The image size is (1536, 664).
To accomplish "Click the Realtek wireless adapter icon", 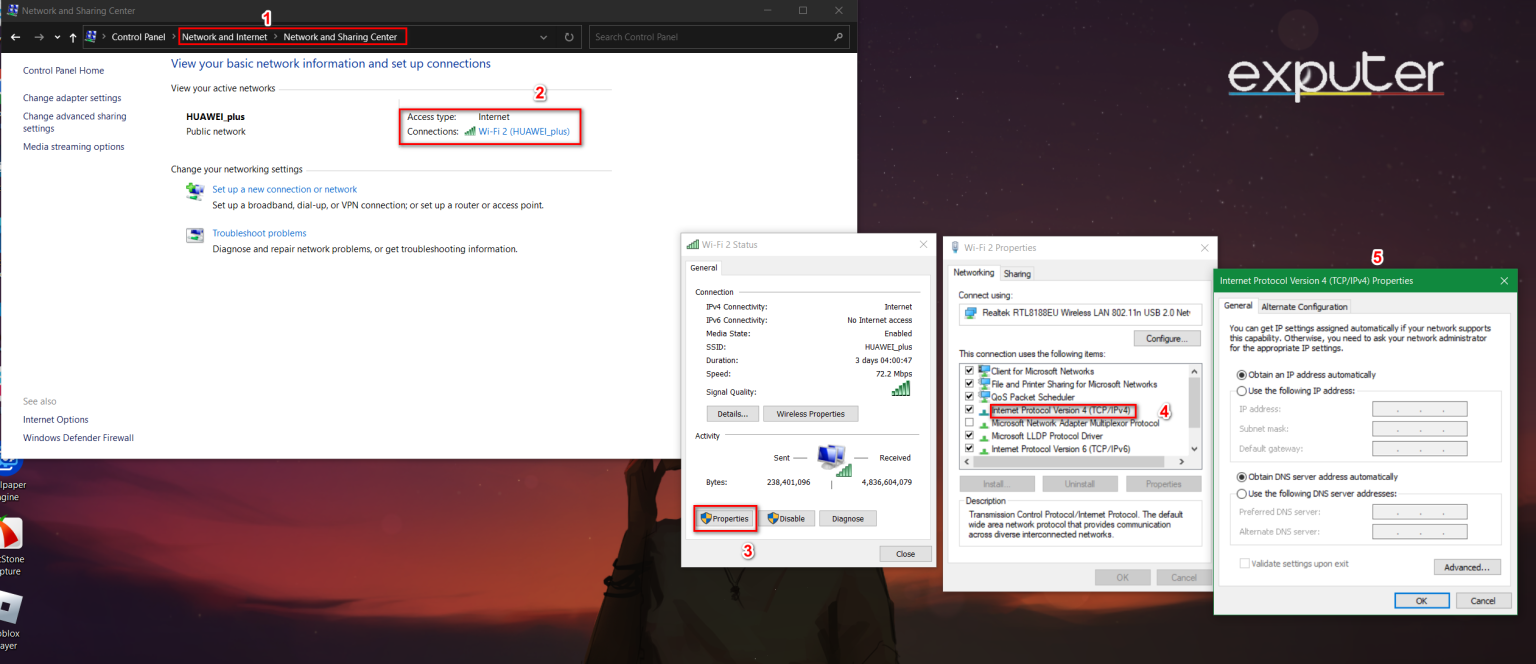I will tap(969, 314).
